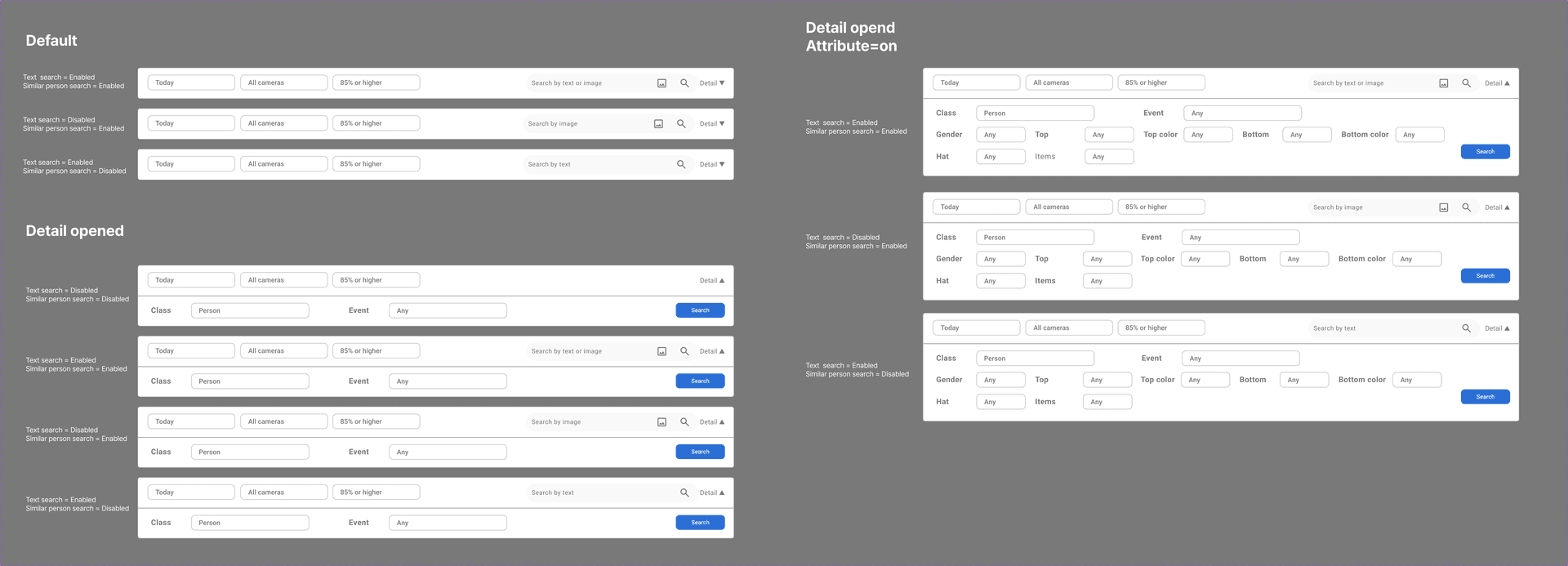Open Gender dropdown in Attribute=on 'Search by text or image' panel

click(1000, 135)
